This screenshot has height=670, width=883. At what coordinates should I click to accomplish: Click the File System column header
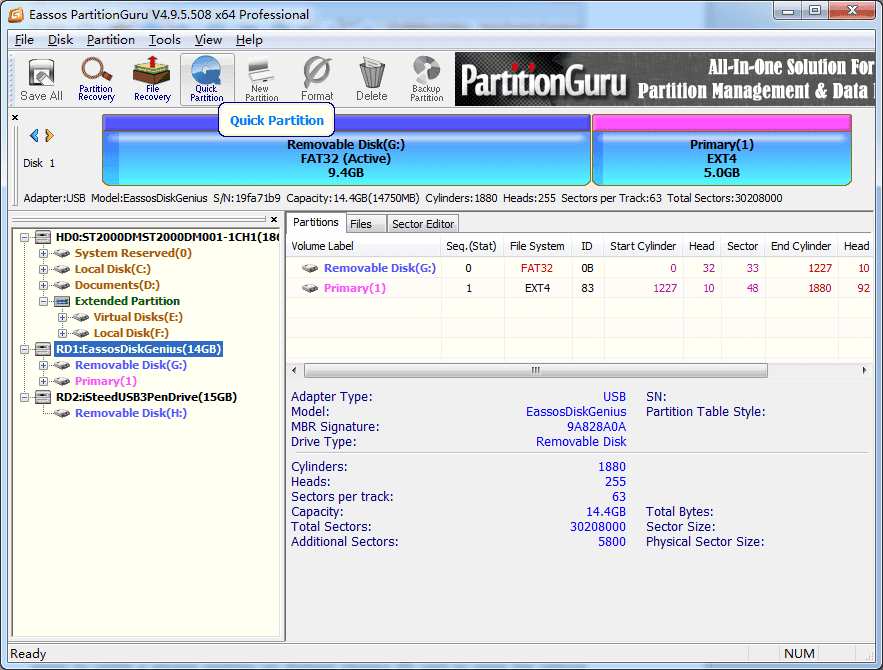click(x=537, y=246)
